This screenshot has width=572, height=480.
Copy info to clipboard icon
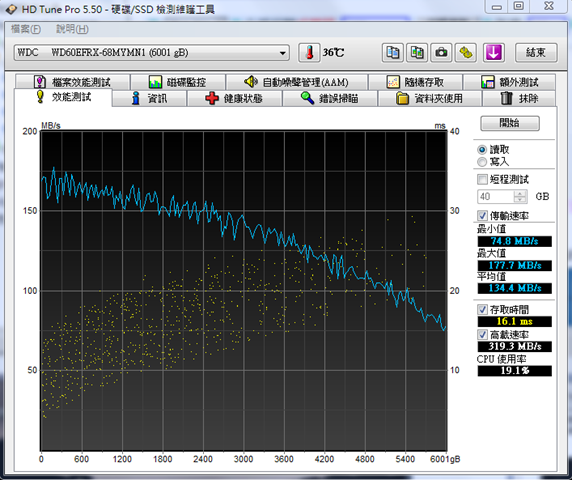tap(393, 53)
